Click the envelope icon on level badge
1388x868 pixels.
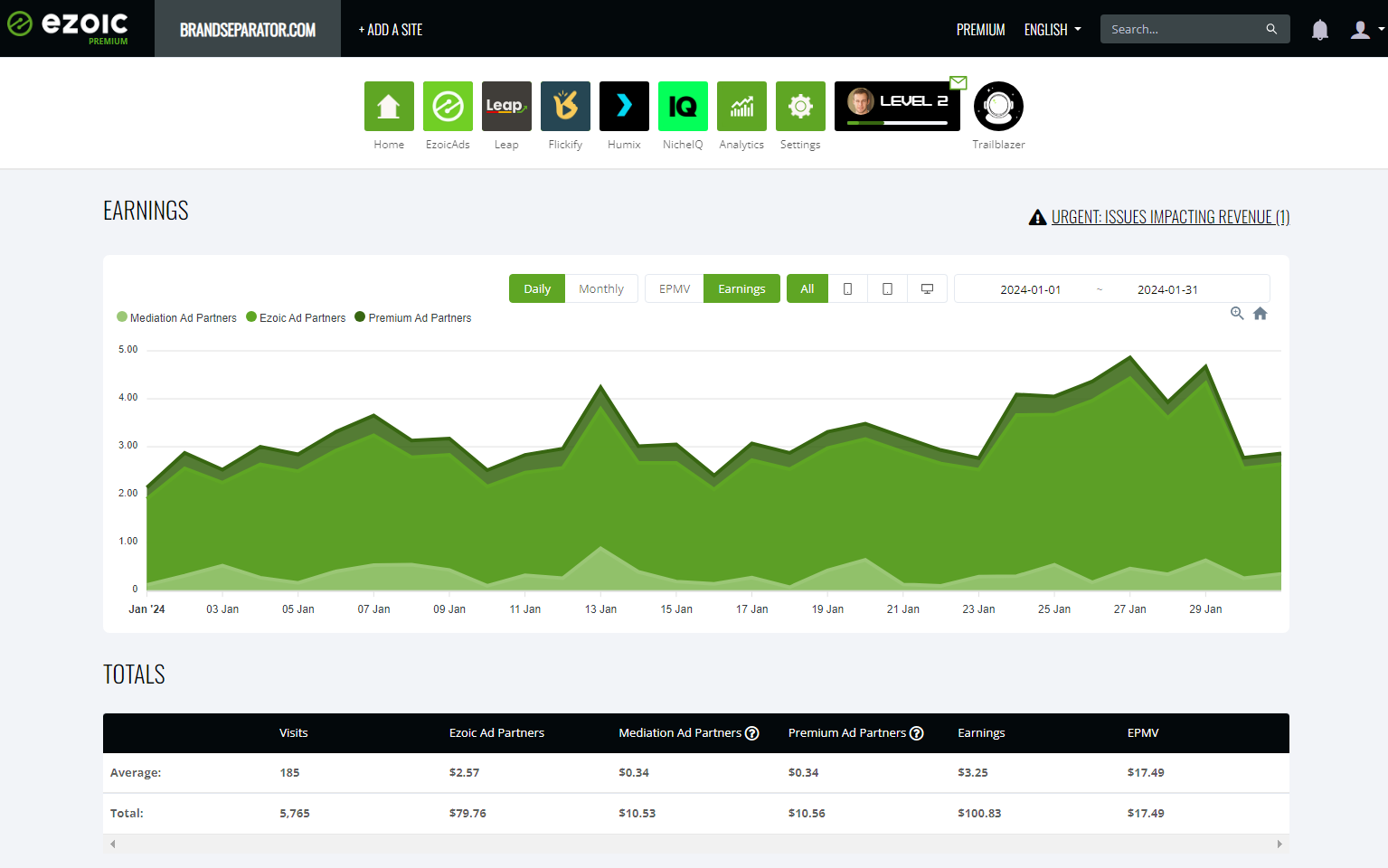click(958, 82)
